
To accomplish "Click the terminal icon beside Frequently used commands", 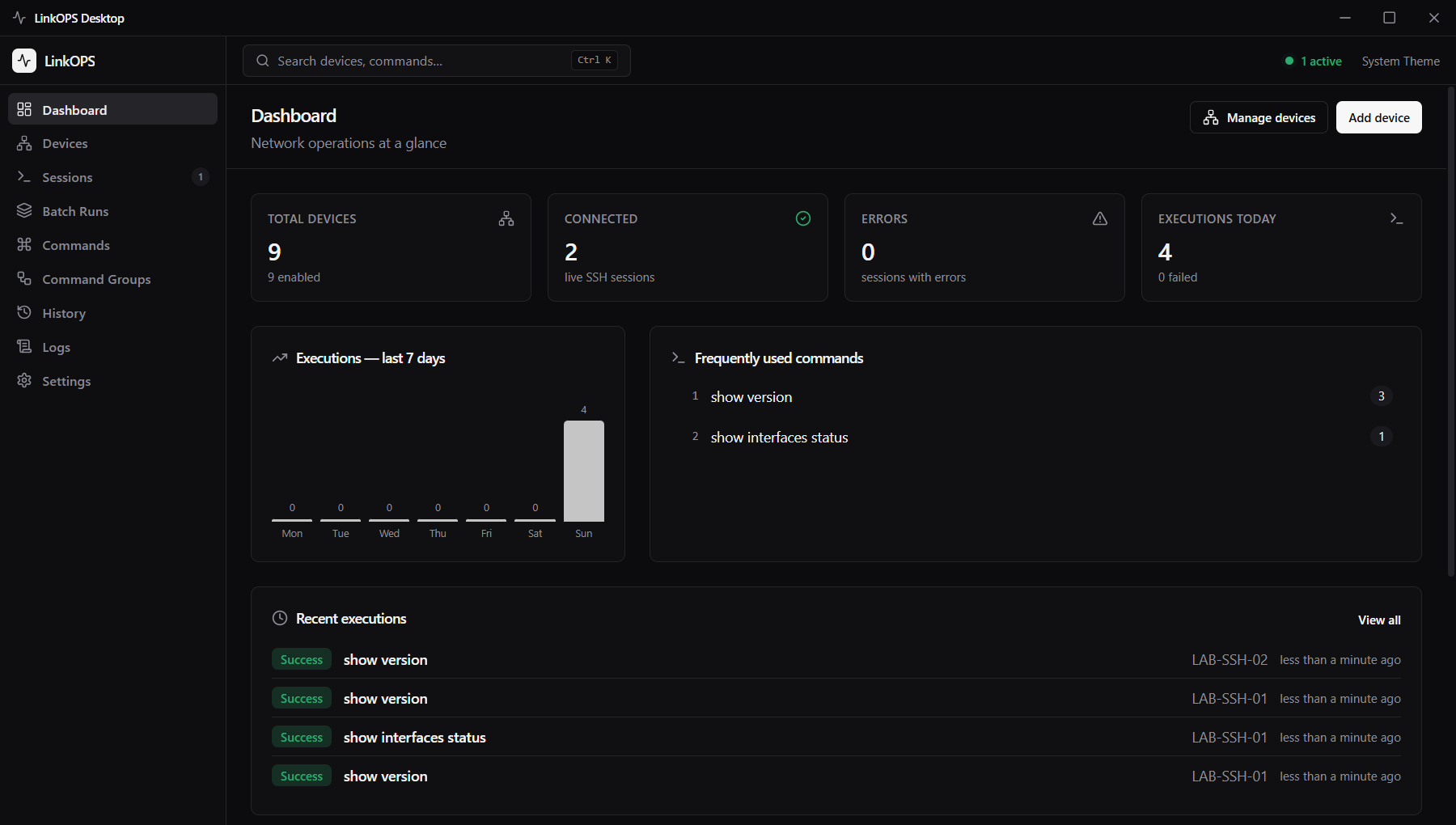I will coord(679,357).
